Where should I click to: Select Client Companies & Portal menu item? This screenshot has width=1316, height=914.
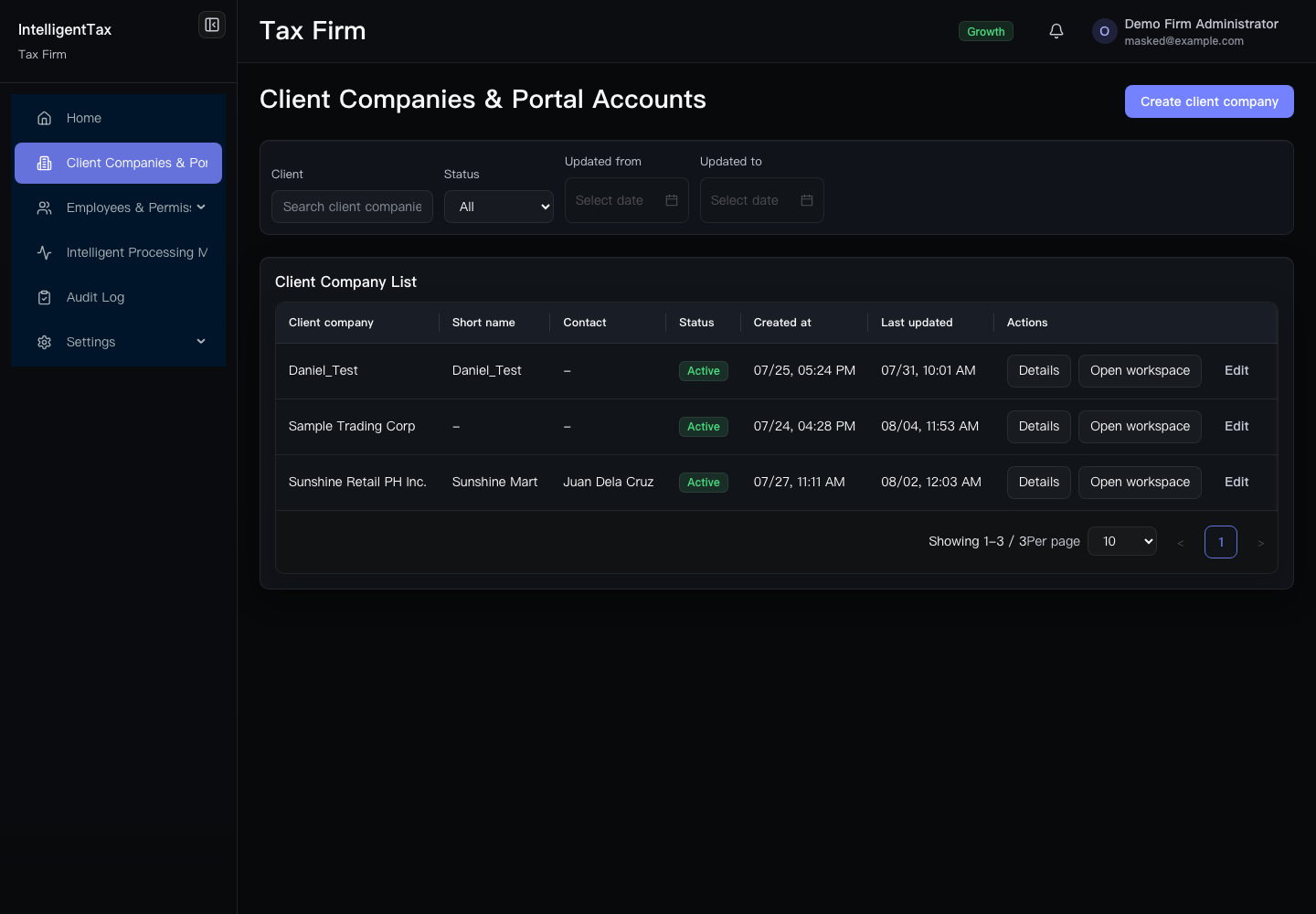click(x=118, y=163)
